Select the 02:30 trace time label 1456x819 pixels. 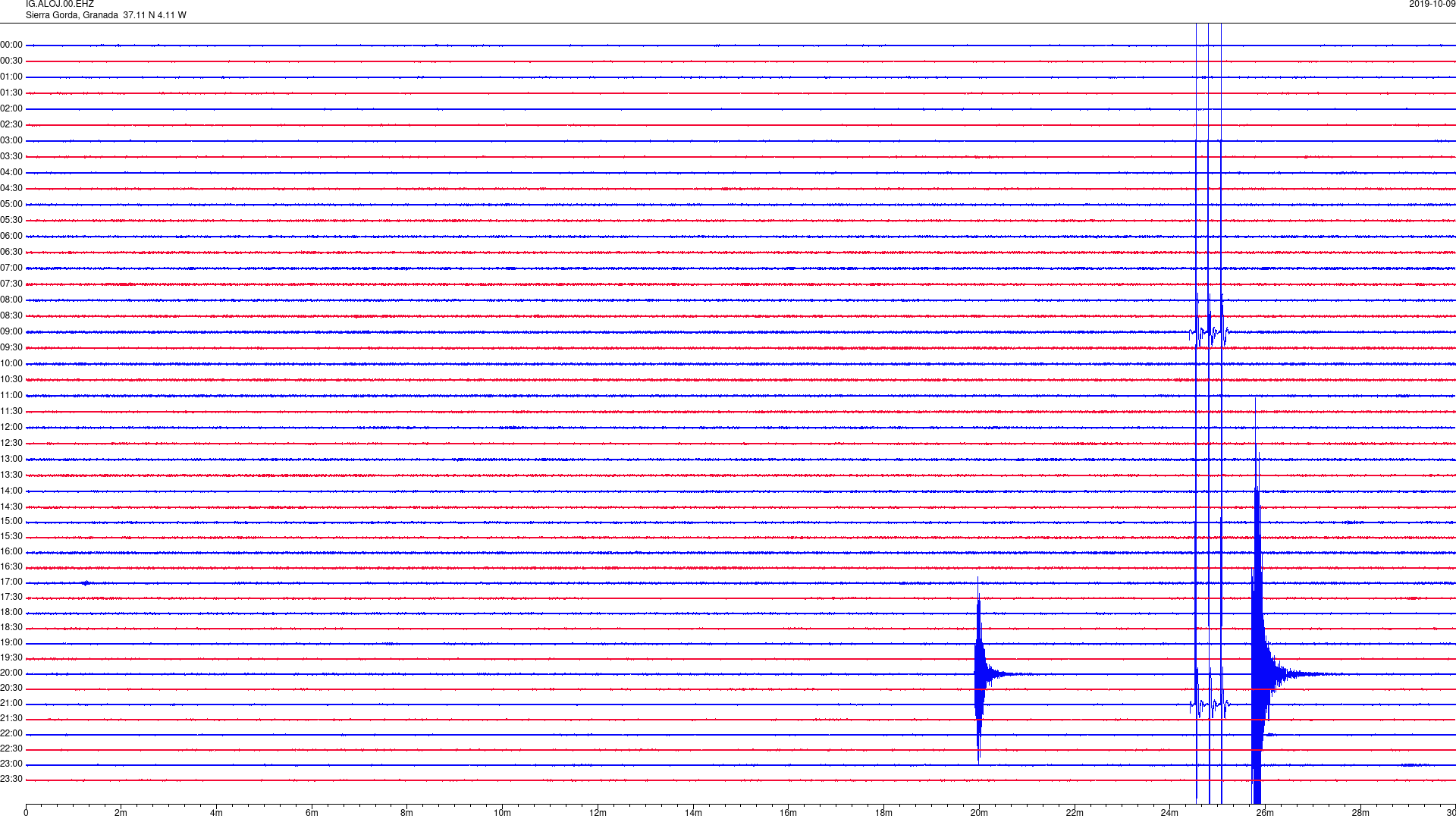[11, 124]
